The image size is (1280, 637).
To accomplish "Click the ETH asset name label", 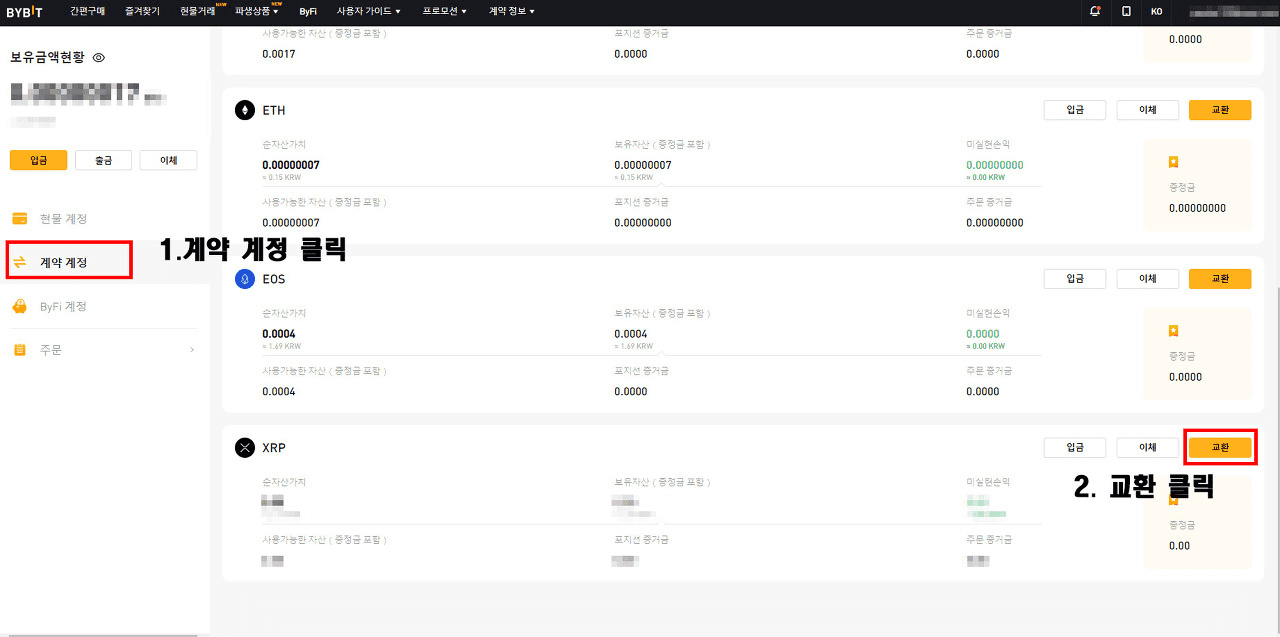I will tap(274, 110).
